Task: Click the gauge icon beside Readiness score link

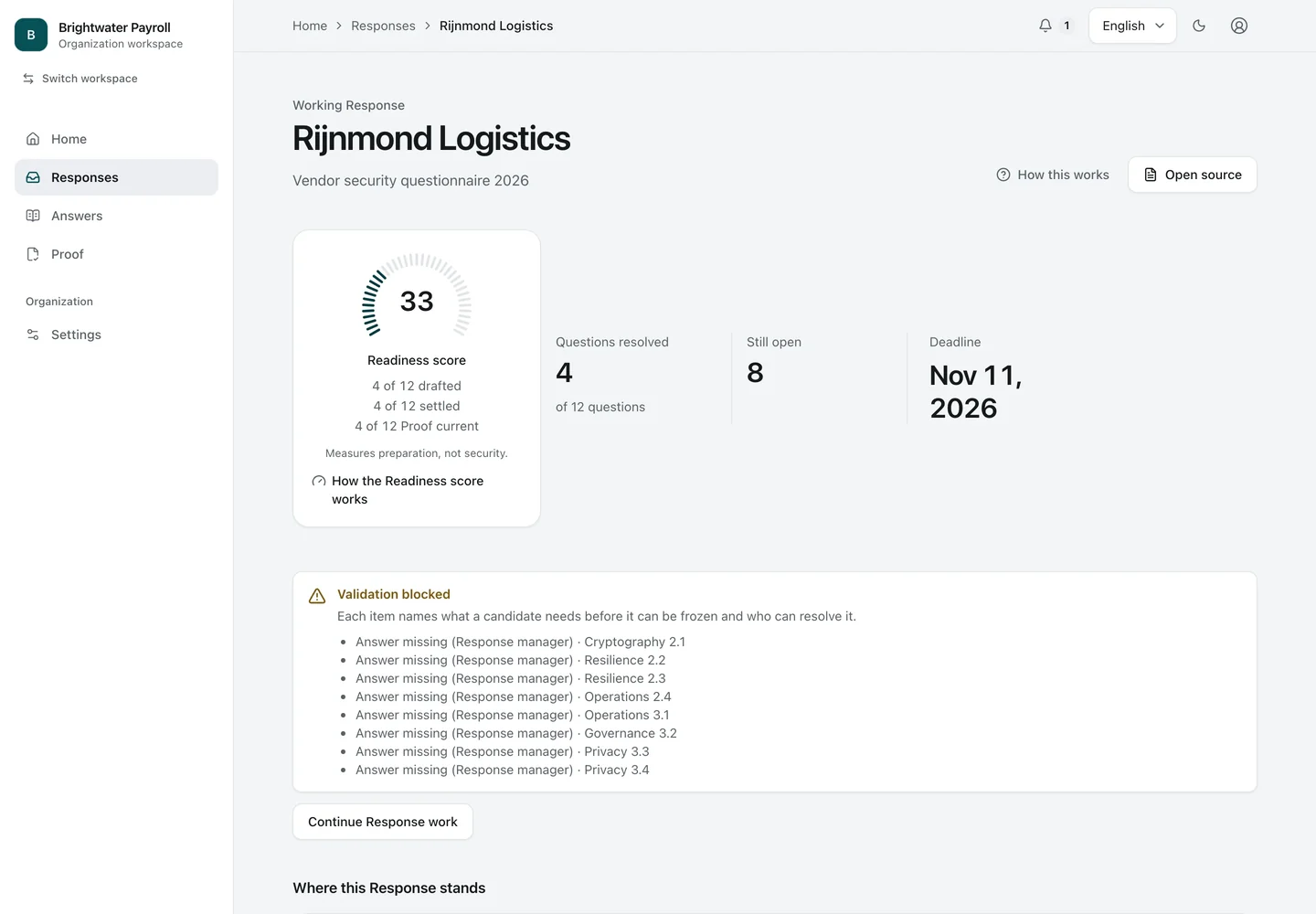Action: 319,481
